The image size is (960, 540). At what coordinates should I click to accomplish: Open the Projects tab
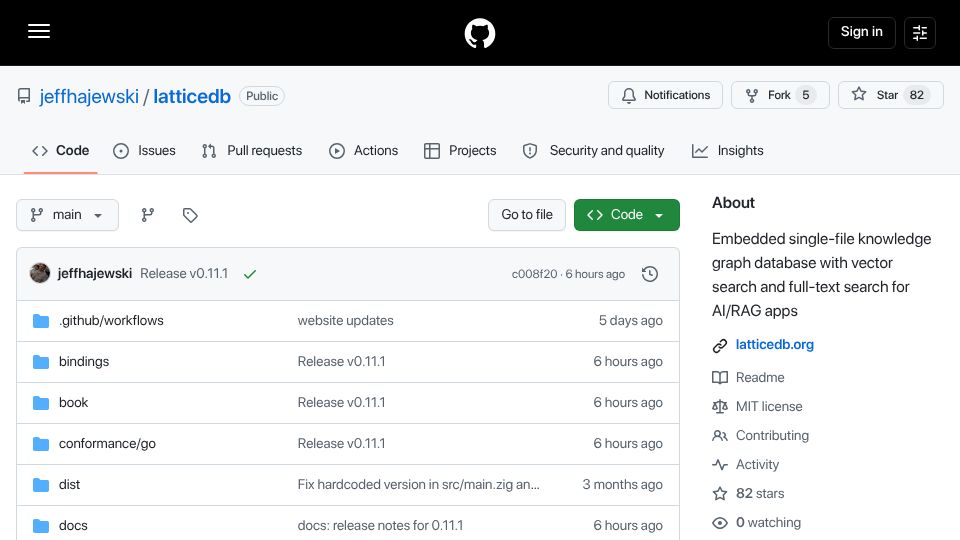click(x=460, y=151)
